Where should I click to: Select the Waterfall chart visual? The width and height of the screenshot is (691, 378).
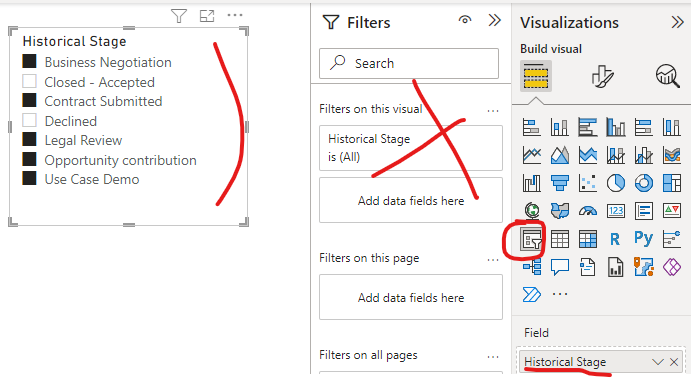click(531, 183)
